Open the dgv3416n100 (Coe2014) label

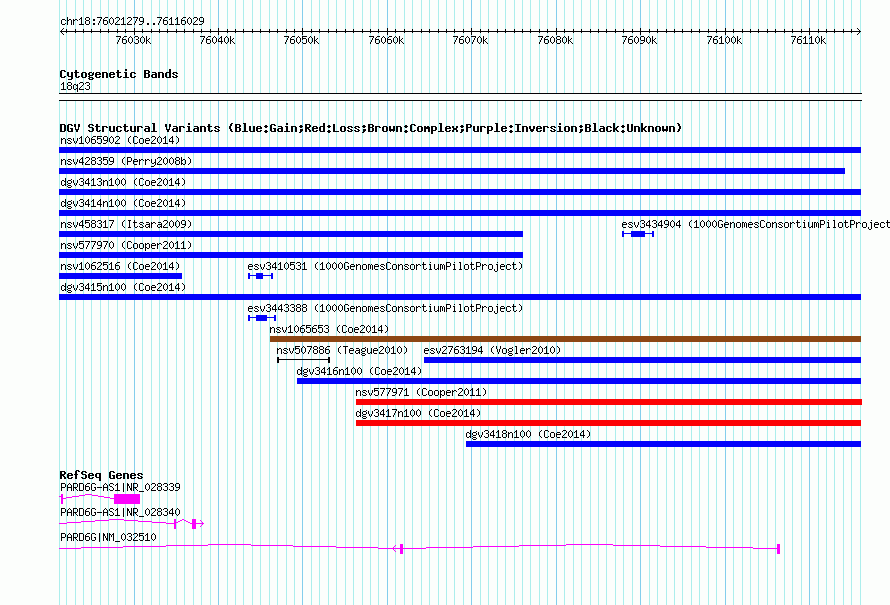click(x=359, y=371)
